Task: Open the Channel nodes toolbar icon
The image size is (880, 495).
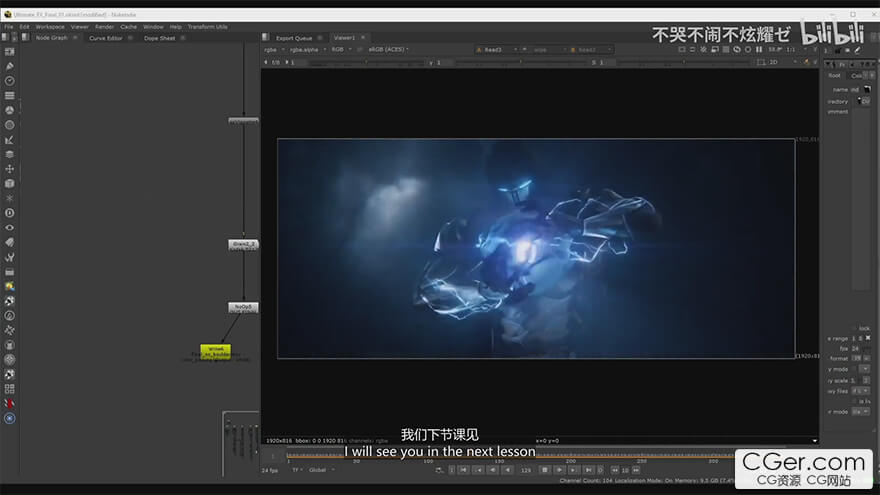Action: 10,95
